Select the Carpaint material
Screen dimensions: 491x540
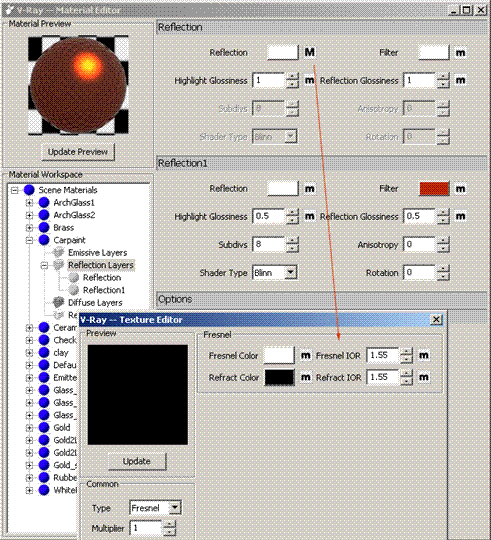69,240
